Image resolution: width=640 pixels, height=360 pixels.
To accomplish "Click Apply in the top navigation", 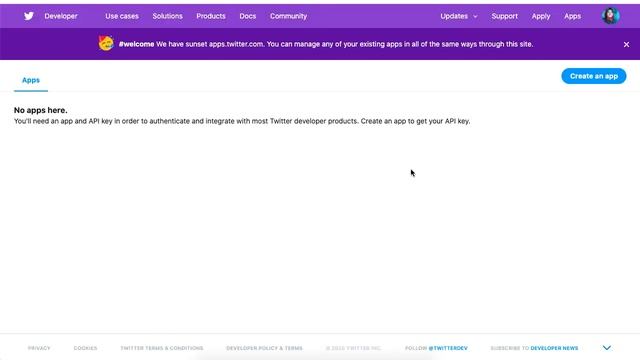I will click(541, 16).
